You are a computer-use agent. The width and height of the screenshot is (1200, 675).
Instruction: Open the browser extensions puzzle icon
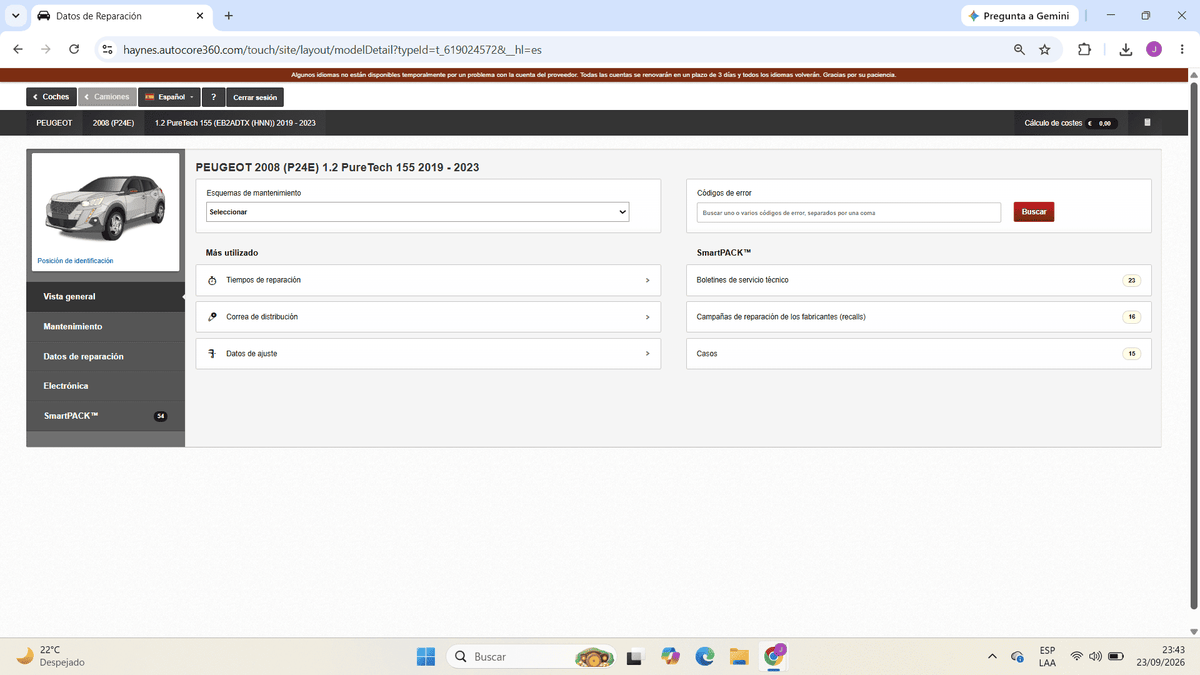click(1084, 49)
